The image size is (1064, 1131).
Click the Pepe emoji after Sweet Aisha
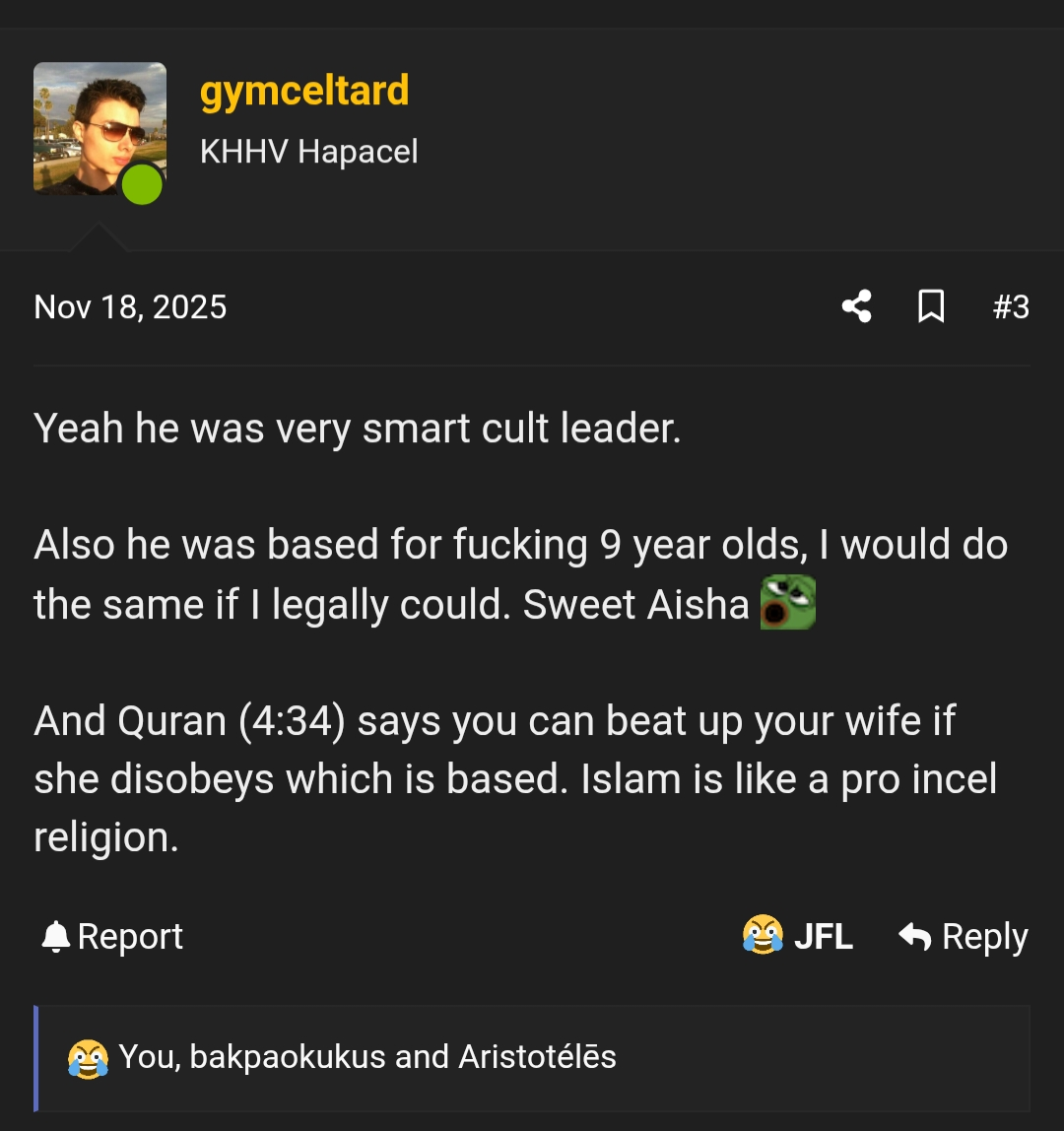tap(788, 603)
